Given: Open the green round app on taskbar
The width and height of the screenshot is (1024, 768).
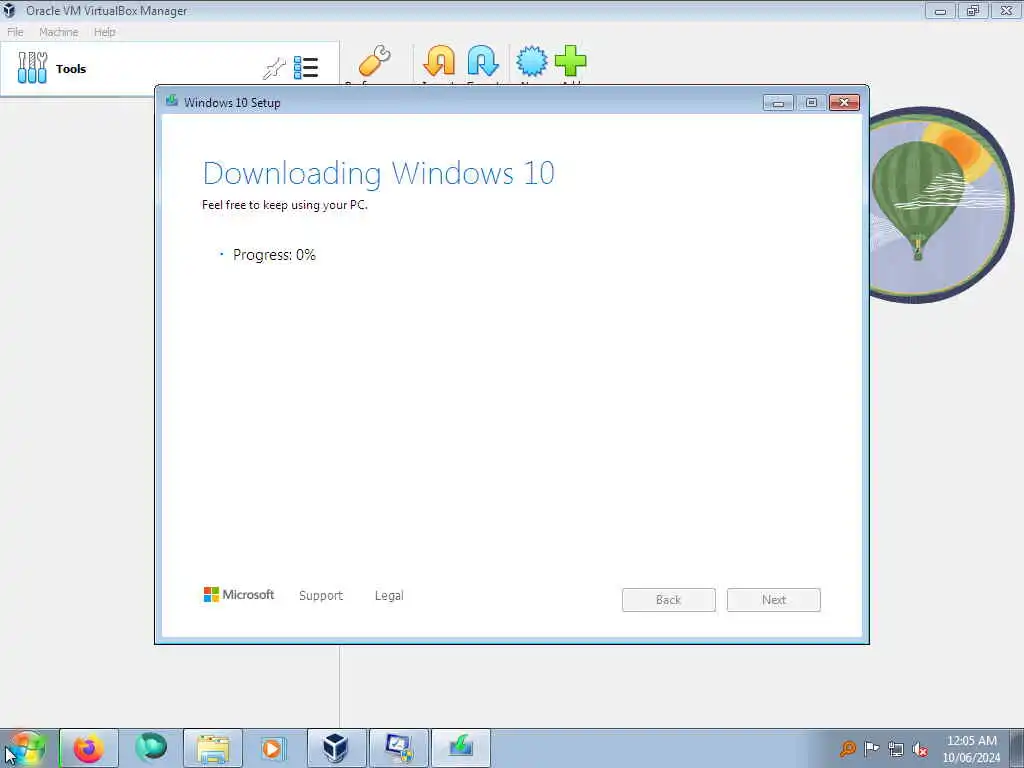Looking at the screenshot, I should tap(151, 748).
